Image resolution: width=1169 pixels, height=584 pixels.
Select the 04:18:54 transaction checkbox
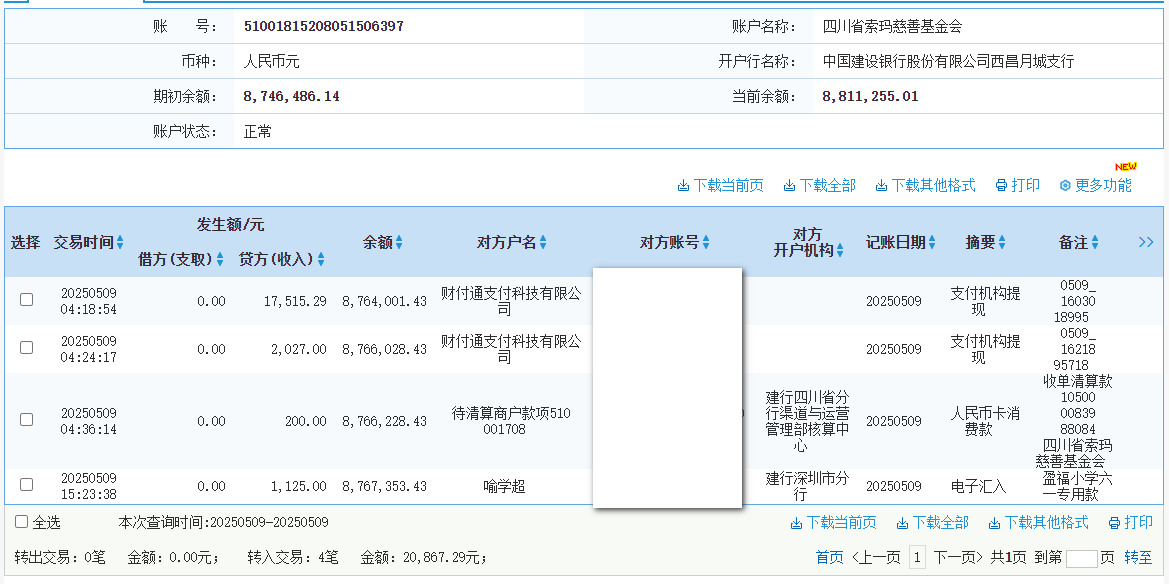point(27,300)
